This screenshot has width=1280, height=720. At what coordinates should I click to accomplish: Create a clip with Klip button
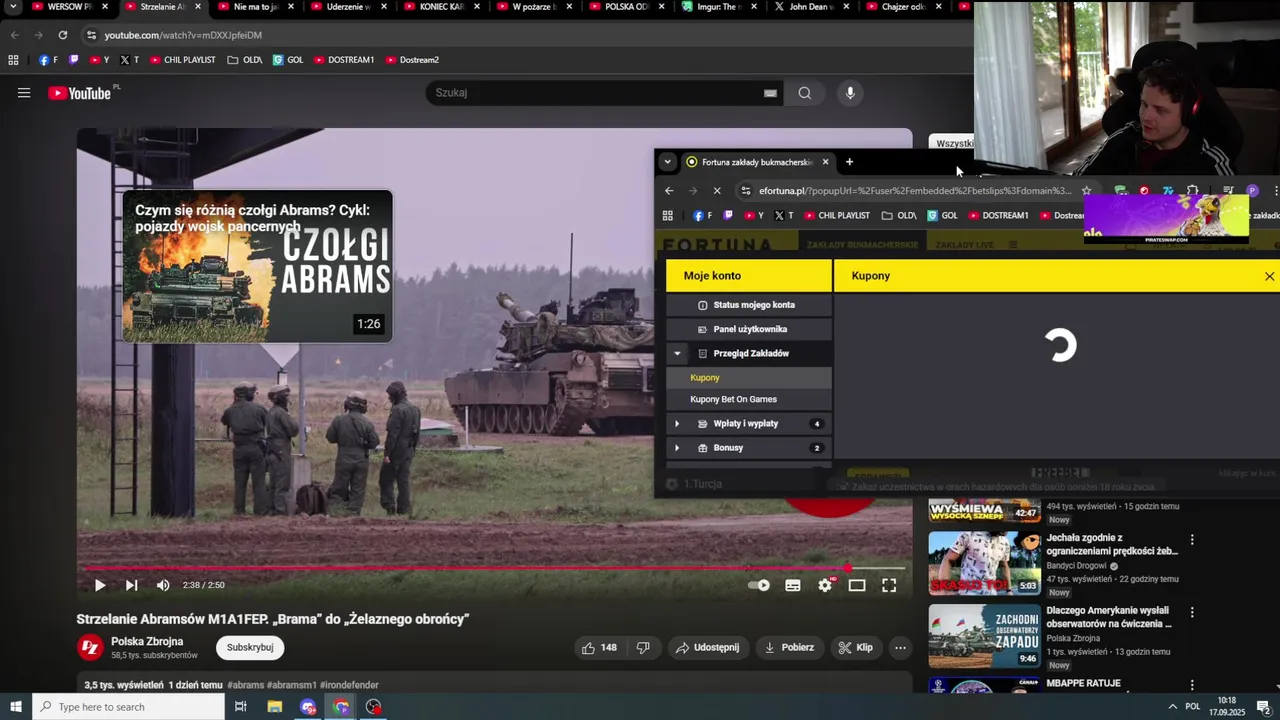[x=855, y=647]
